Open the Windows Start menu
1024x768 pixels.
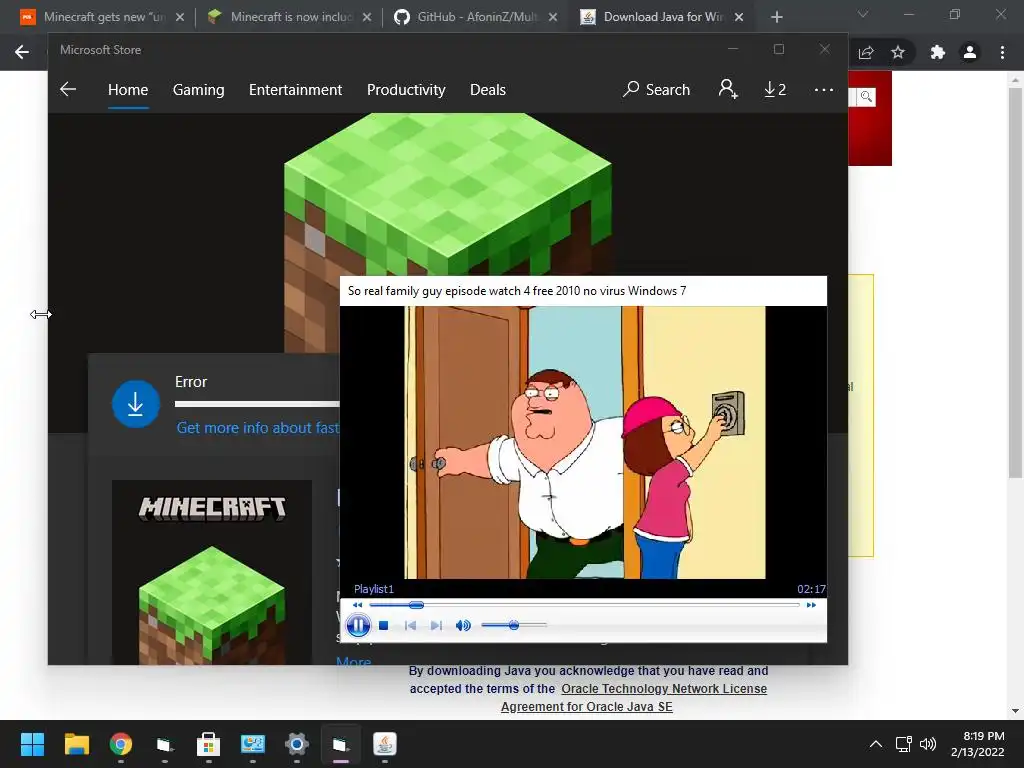pyautogui.click(x=32, y=744)
